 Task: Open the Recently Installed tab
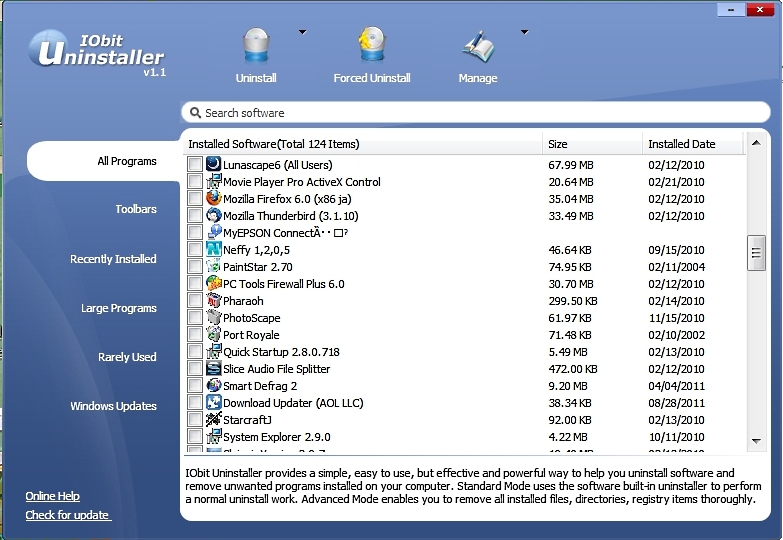[113, 259]
